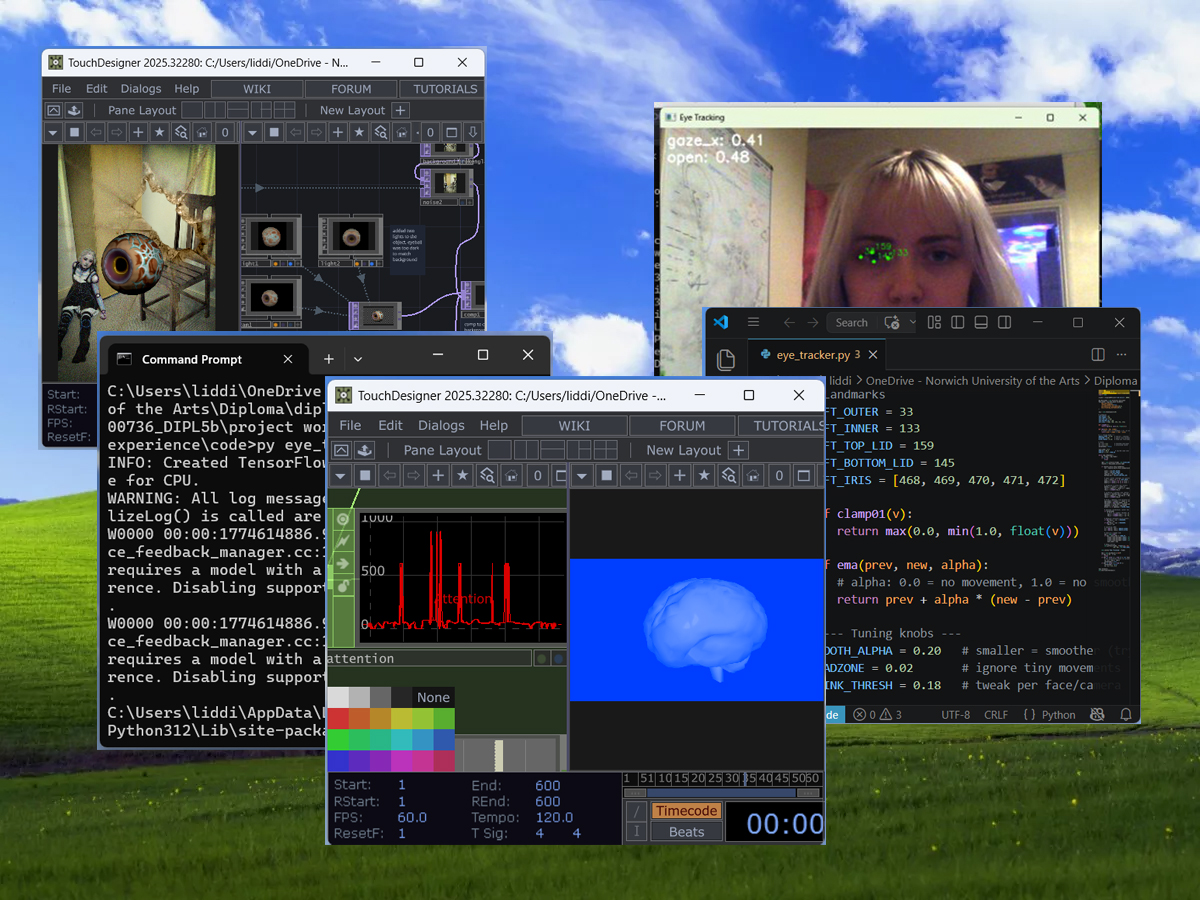This screenshot has width=1200, height=900.
Task: Toggle lightning-bolt flag on attention node
Action: [x=343, y=541]
